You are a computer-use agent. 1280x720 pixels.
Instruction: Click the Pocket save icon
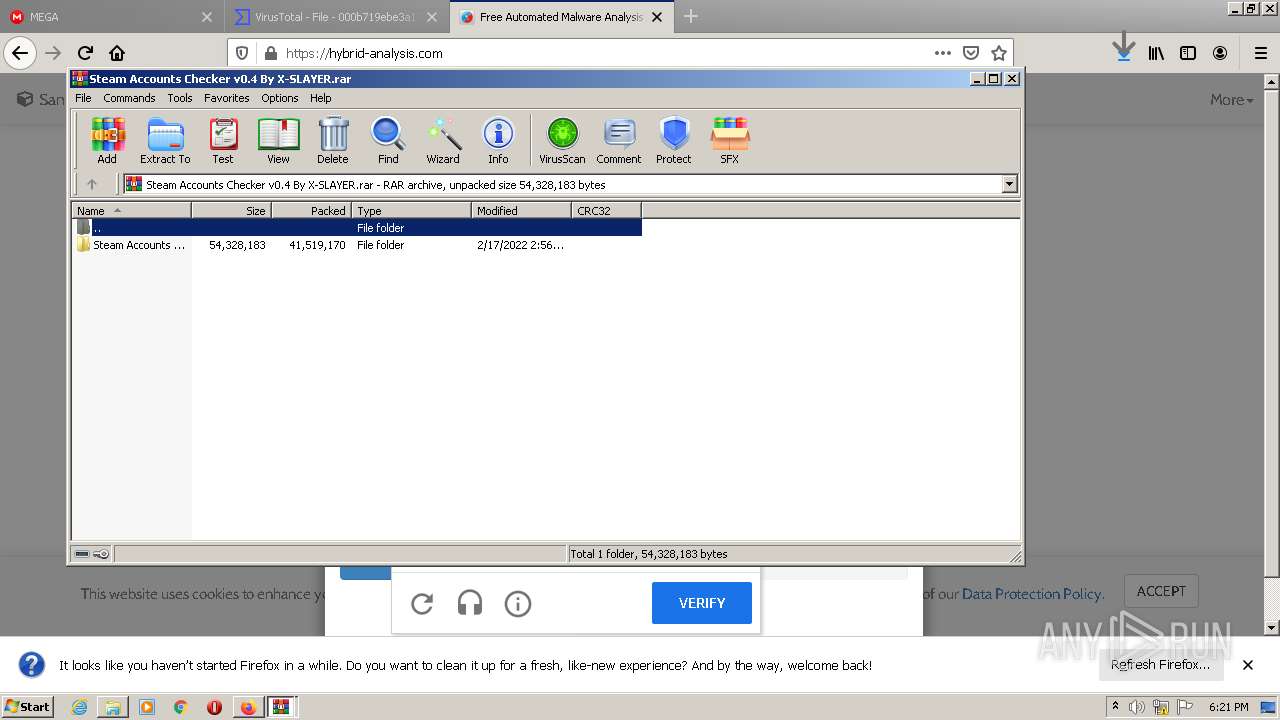(x=971, y=53)
